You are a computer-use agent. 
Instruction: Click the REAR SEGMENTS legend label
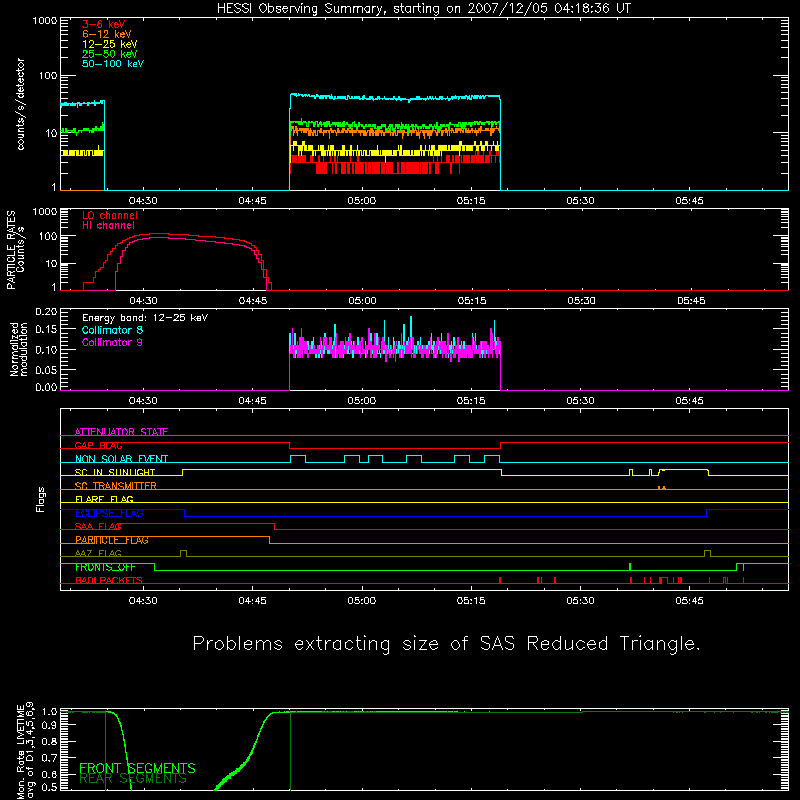133,779
